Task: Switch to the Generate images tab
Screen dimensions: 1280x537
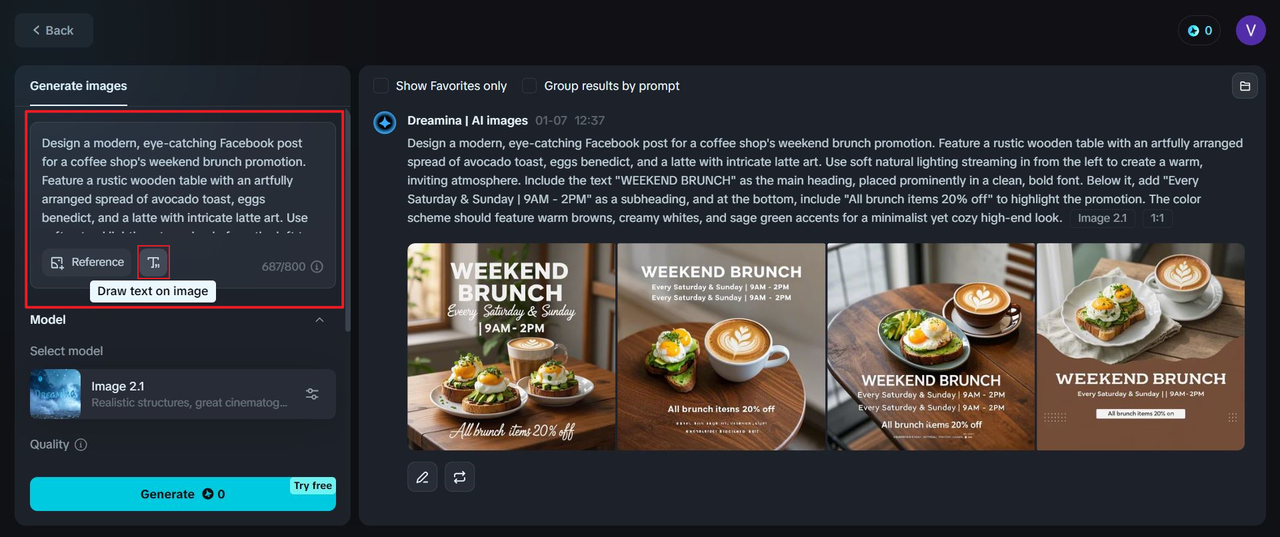Action: pyautogui.click(x=78, y=86)
